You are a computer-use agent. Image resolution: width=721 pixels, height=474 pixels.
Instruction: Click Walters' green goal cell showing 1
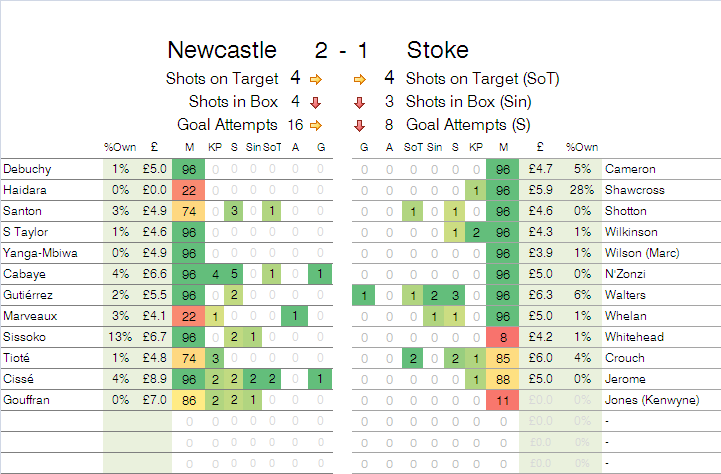[x=364, y=295]
